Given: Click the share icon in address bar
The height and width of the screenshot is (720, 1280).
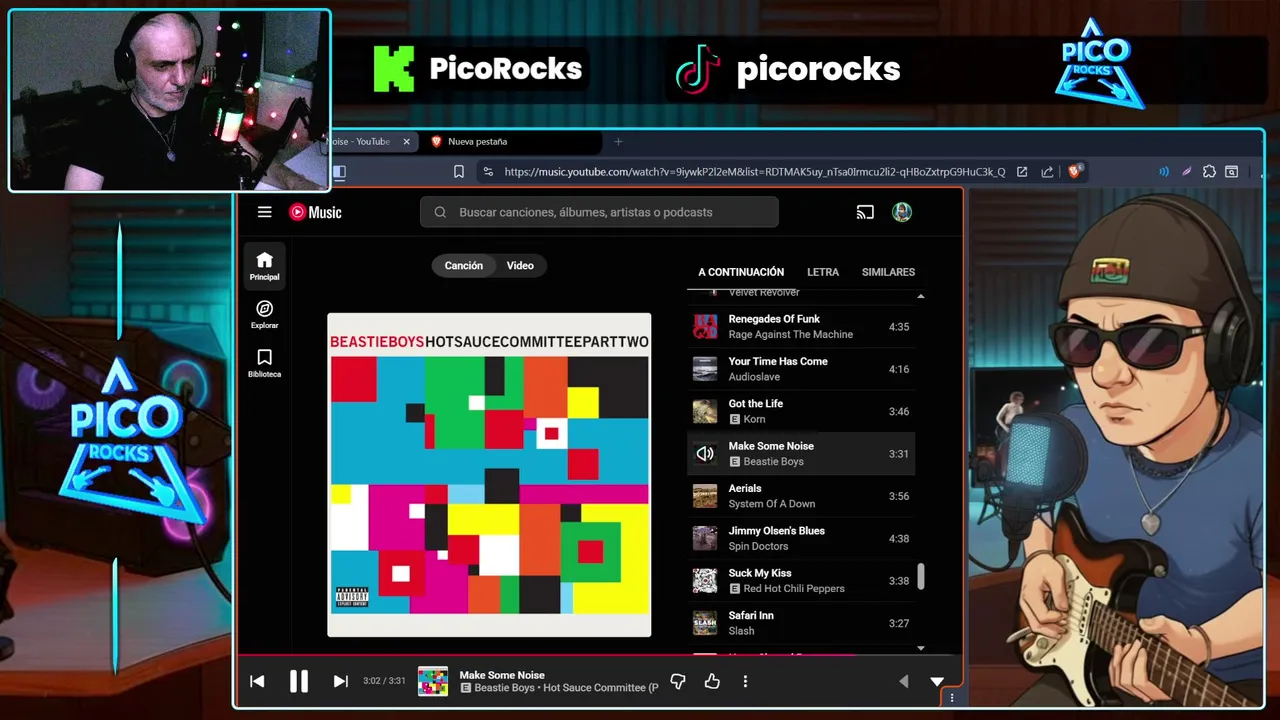Looking at the screenshot, I should 1047,171.
